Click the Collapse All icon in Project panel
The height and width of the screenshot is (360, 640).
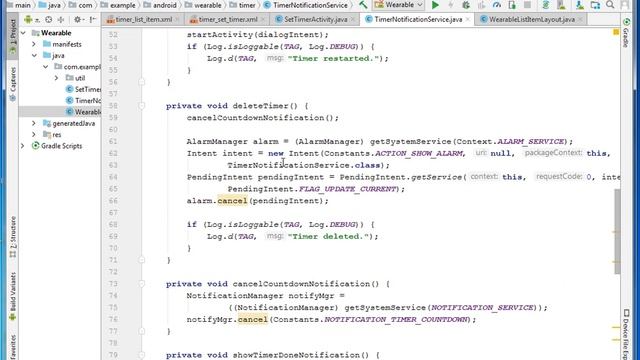tap(61, 19)
